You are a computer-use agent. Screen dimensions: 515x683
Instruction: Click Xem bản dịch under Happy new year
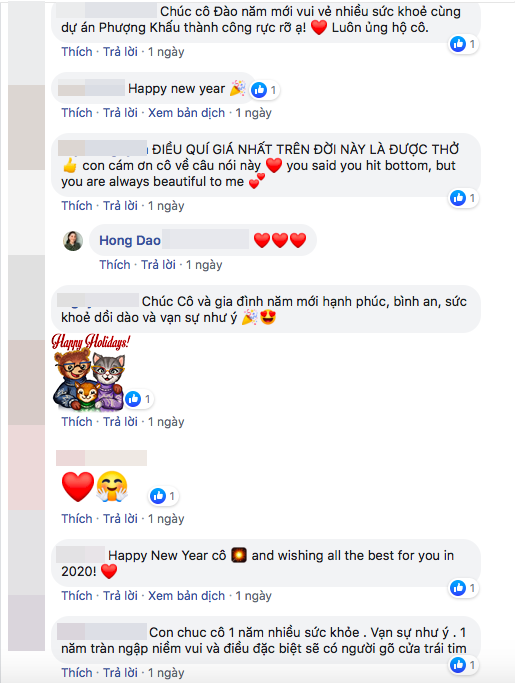186,113
